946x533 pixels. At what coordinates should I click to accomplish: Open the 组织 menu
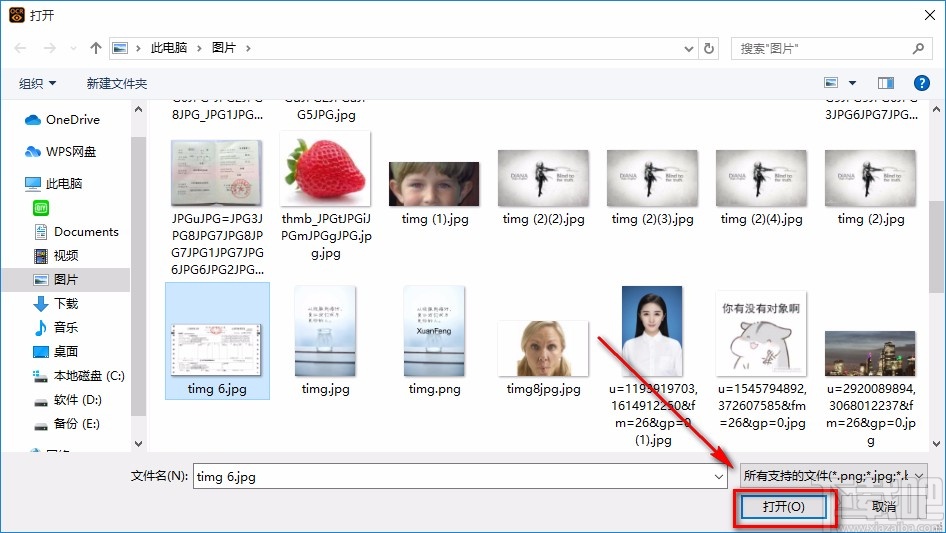(x=37, y=83)
